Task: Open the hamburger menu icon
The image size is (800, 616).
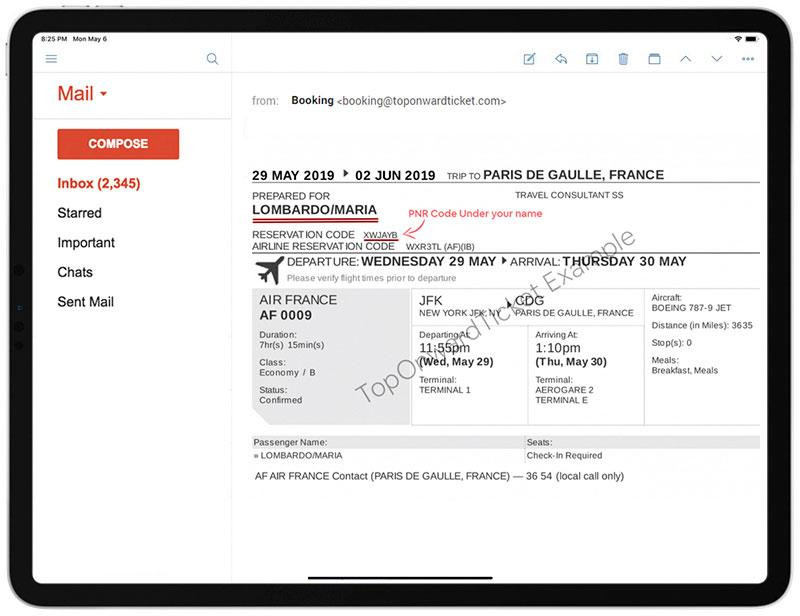Action: (51, 59)
